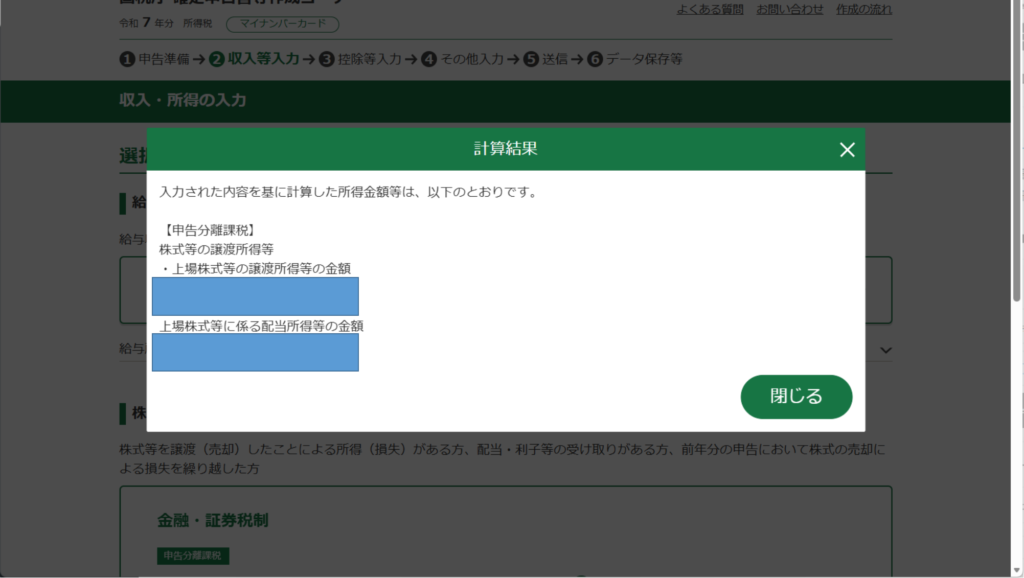1024x578 pixels.
Task: Click the step 5 送信 number icon
Action: tap(531, 59)
